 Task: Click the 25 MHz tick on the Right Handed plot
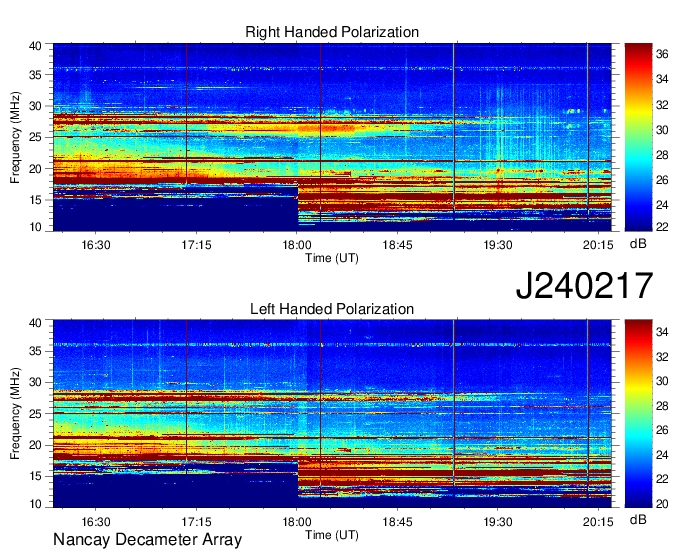pyautogui.click(x=35, y=137)
